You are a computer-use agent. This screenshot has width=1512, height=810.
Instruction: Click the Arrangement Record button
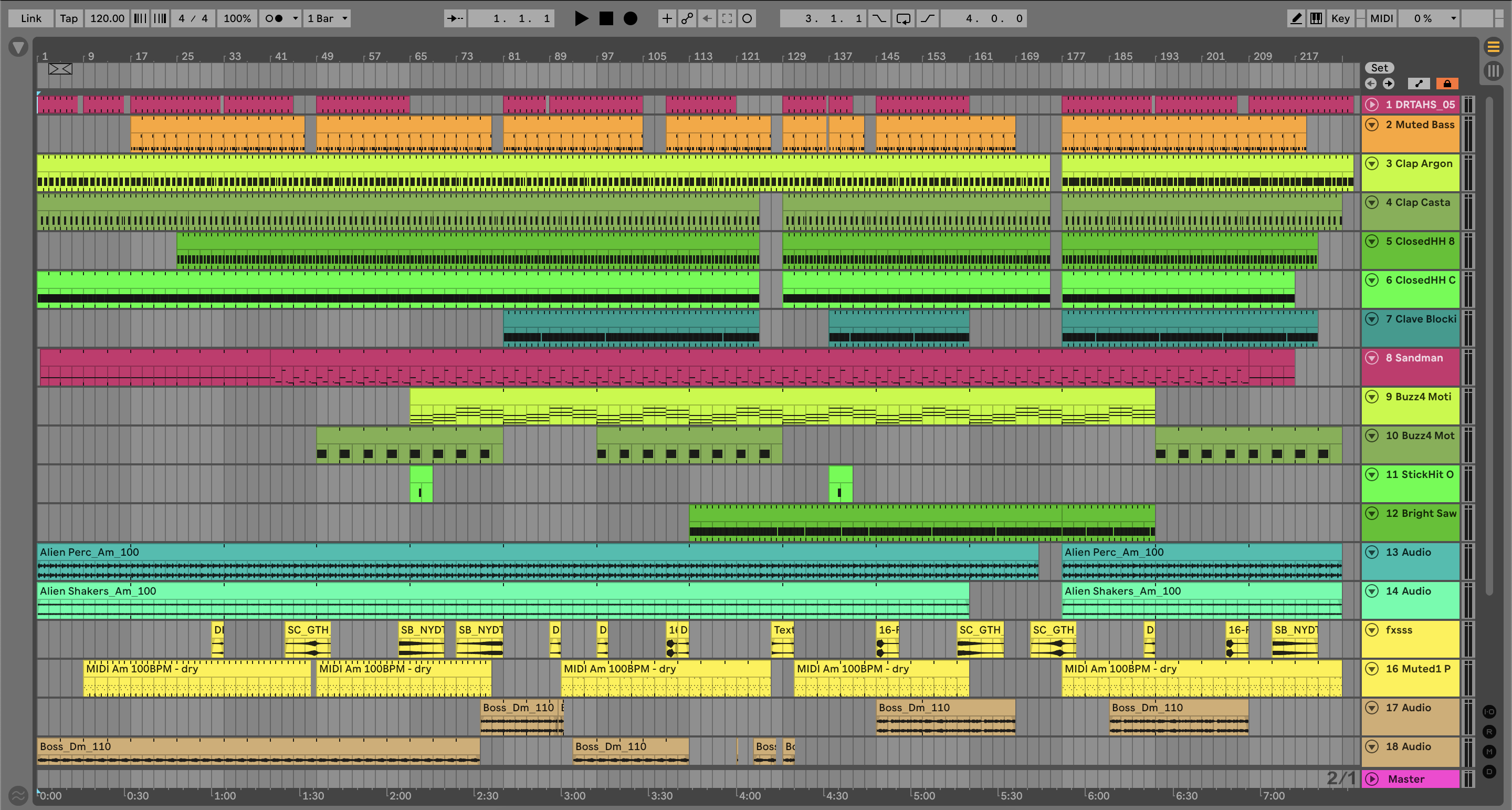630,18
